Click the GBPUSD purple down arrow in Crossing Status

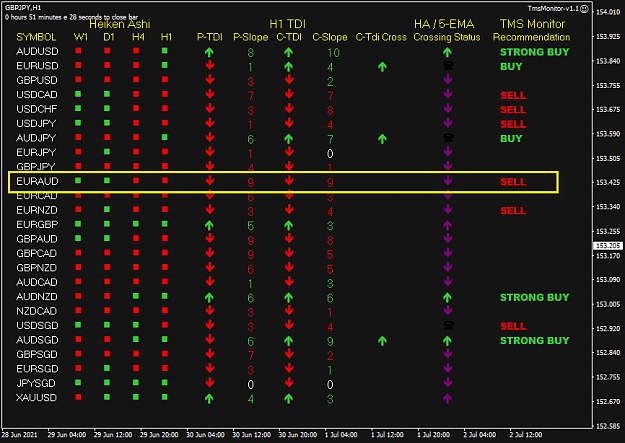(448, 80)
